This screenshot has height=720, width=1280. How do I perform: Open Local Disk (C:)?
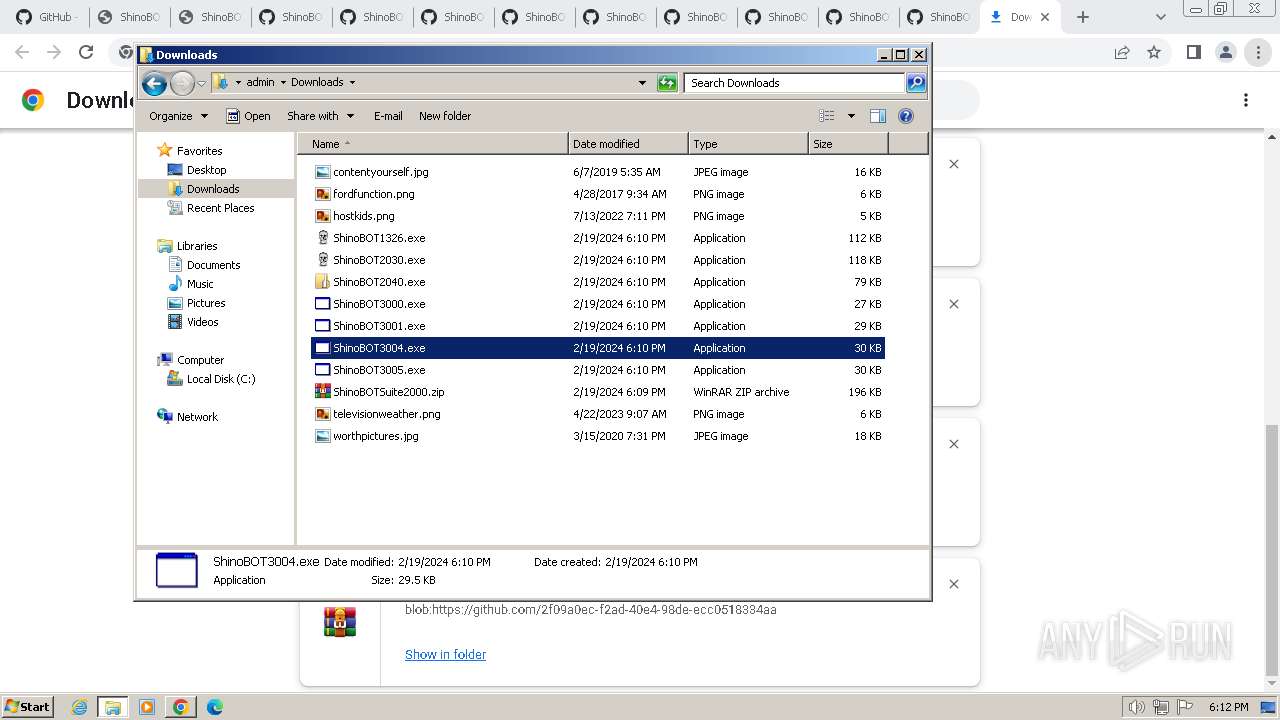point(221,379)
